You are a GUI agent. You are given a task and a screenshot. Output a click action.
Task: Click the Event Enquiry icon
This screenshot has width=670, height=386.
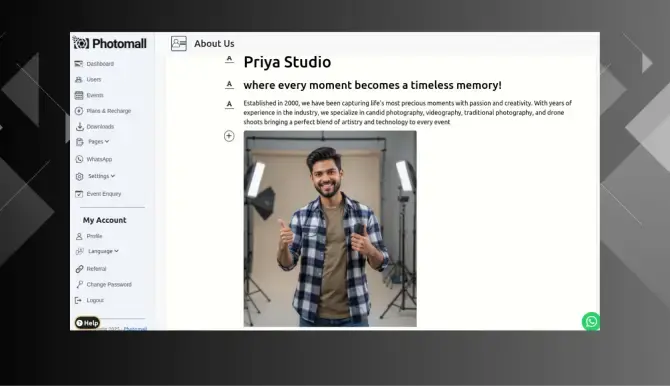[x=79, y=194]
